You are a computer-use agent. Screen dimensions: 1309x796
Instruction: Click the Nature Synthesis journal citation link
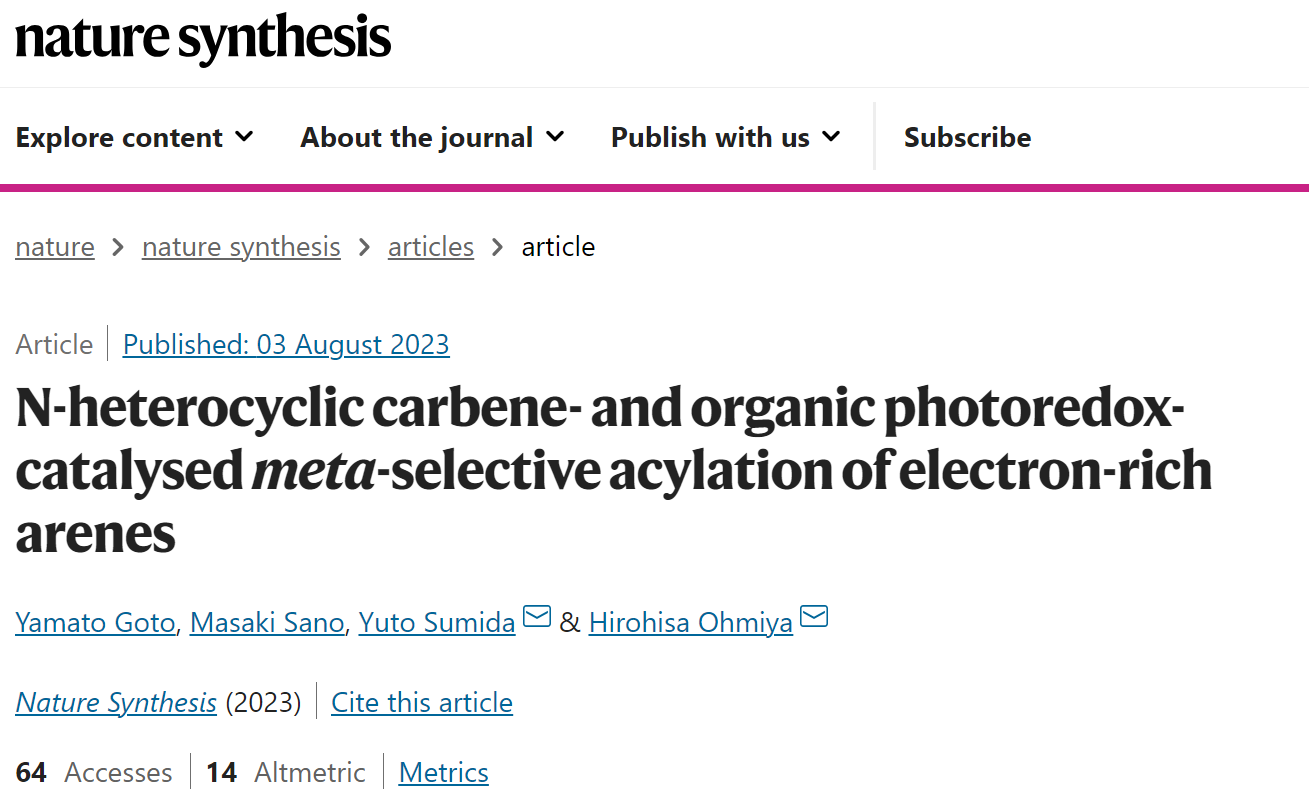point(116,702)
